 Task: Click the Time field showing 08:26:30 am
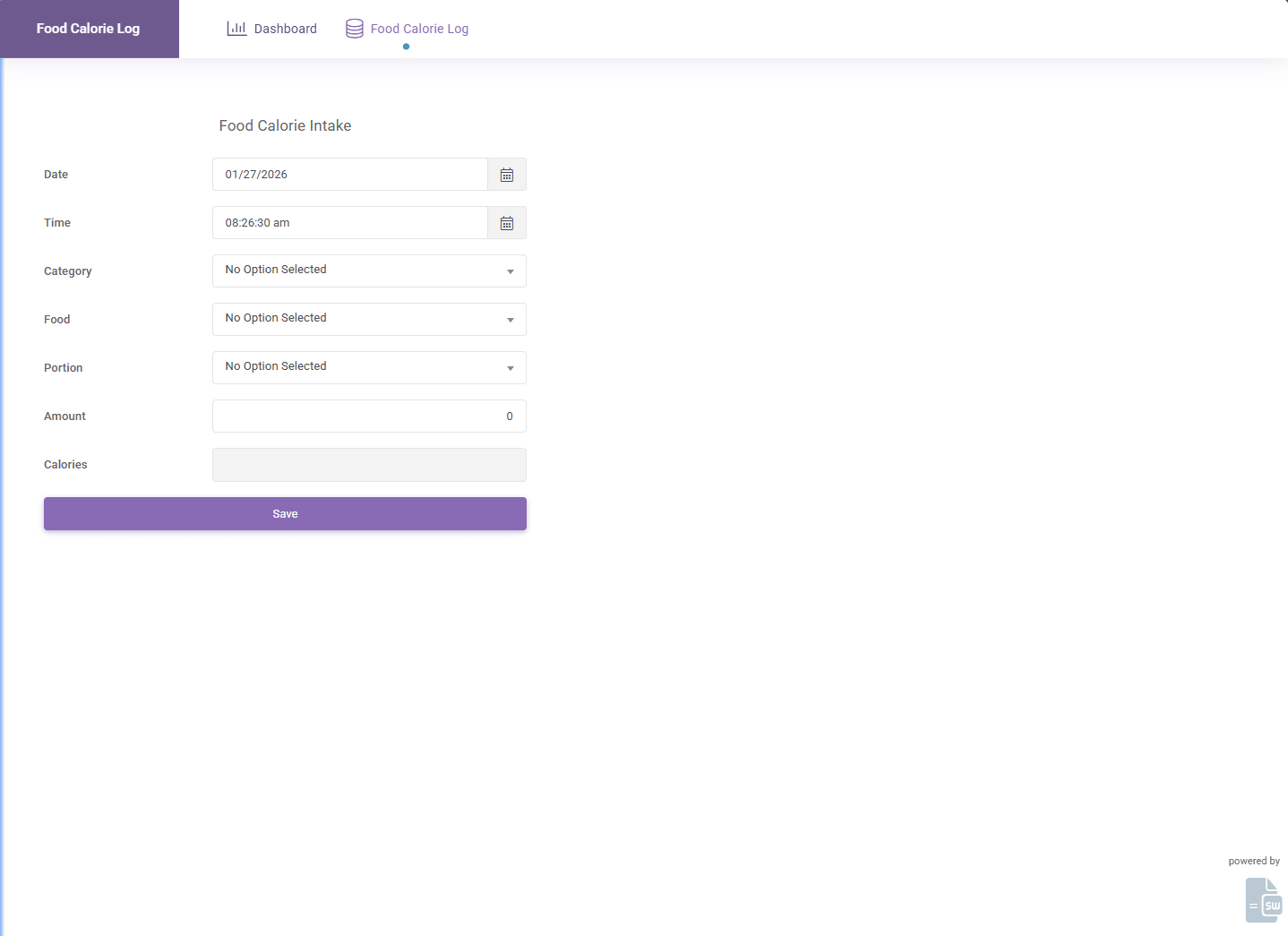[x=349, y=223]
